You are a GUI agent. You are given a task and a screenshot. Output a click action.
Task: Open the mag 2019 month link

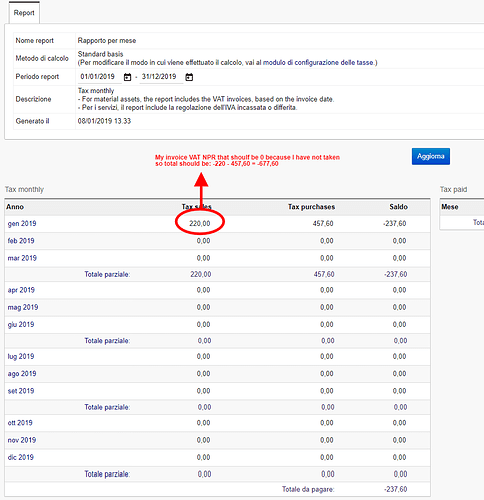pyautogui.click(x=23, y=307)
